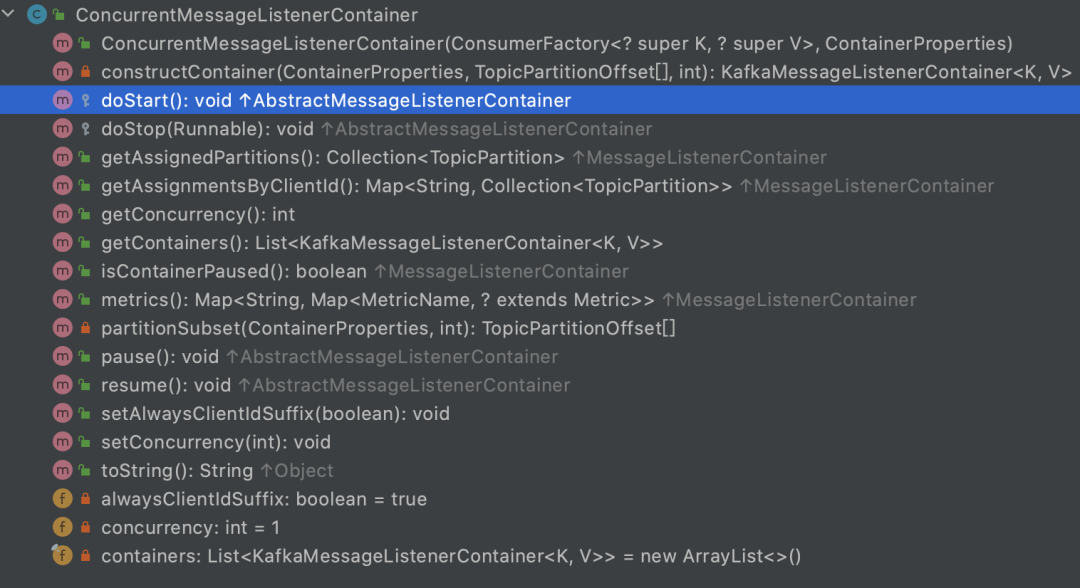This screenshot has width=1080, height=588.
Task: Jump to metrics() method entry
Action: (378, 300)
